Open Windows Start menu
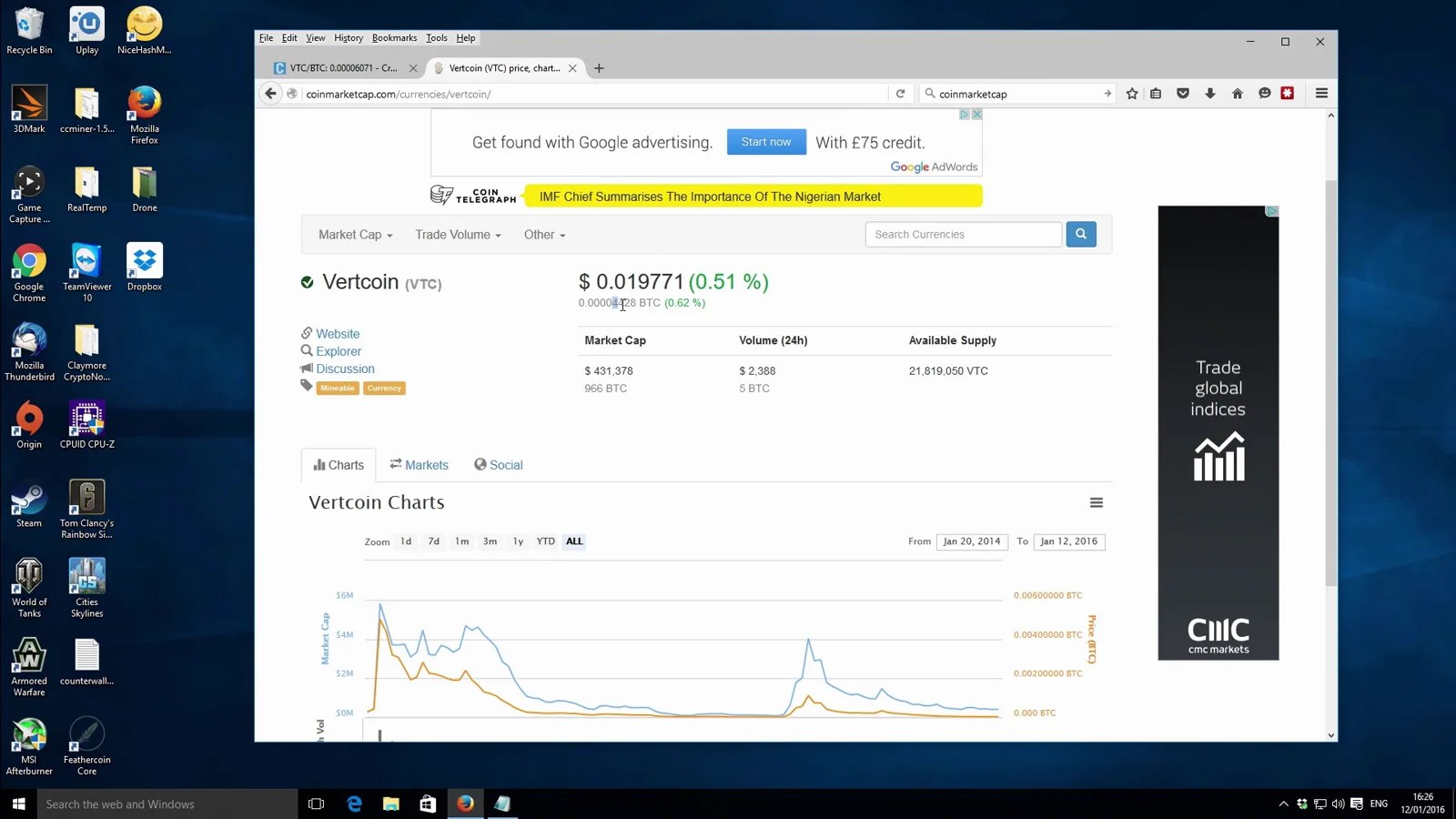This screenshot has width=1456, height=819. 18,804
